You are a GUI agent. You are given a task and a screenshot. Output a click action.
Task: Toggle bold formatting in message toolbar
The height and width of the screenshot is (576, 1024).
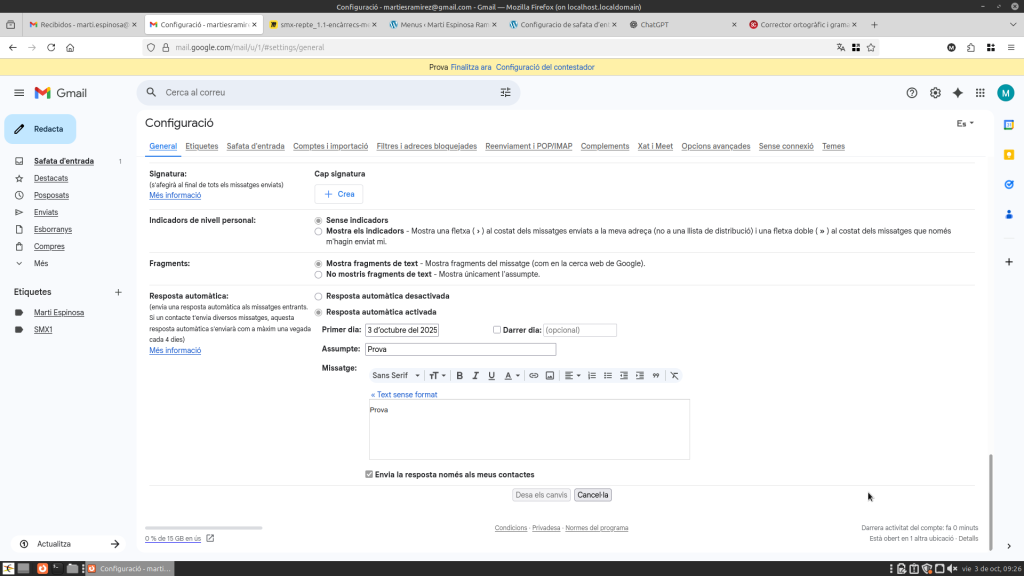(460, 376)
